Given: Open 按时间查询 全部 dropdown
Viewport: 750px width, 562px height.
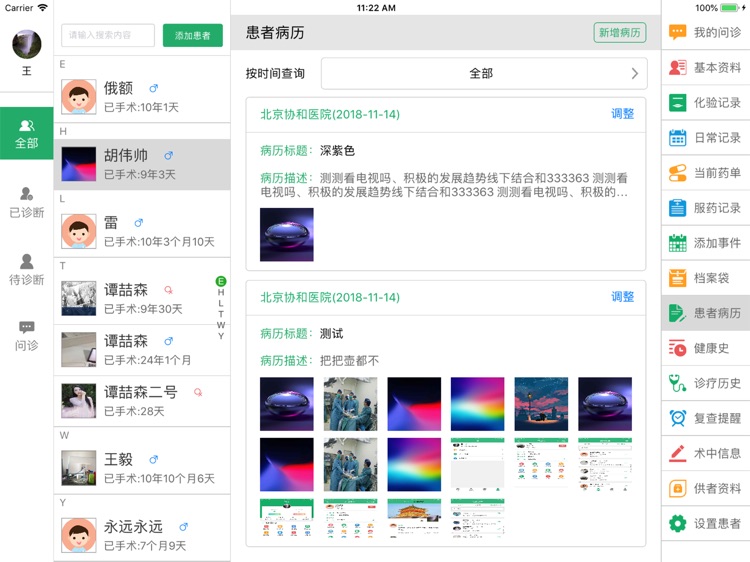Looking at the screenshot, I should click(484, 74).
